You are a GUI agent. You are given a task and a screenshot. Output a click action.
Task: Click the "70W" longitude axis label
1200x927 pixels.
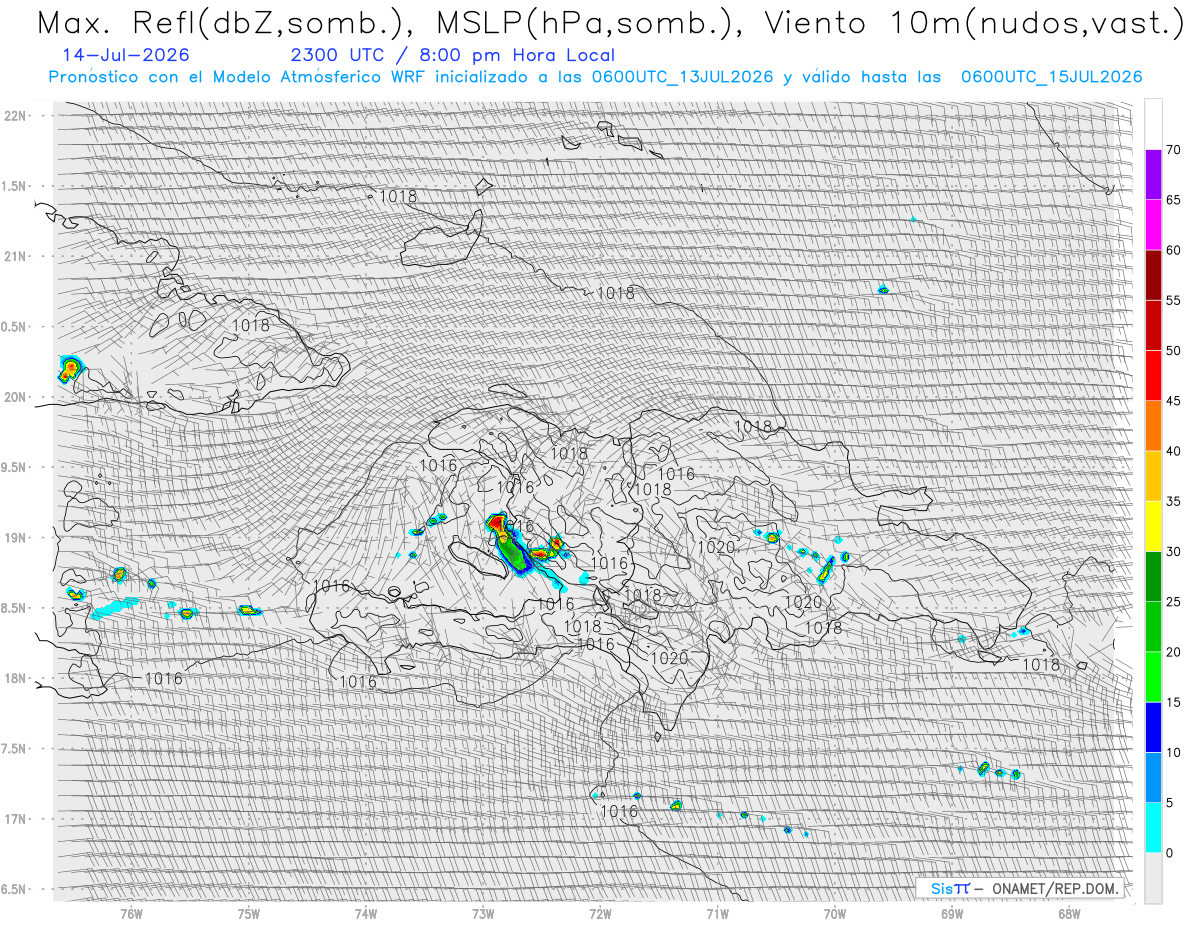(835, 914)
